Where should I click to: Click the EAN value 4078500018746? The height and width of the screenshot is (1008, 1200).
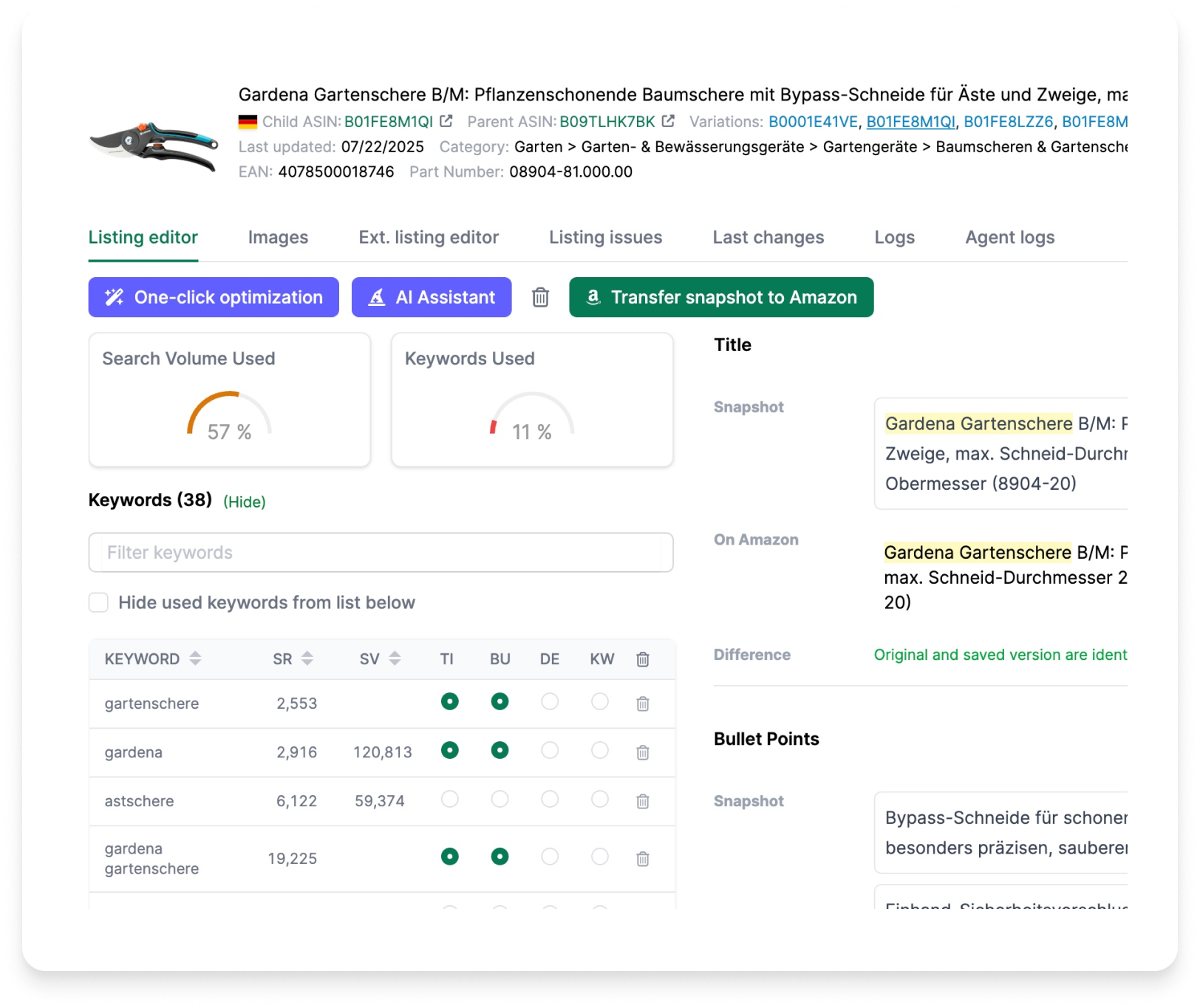(x=336, y=171)
